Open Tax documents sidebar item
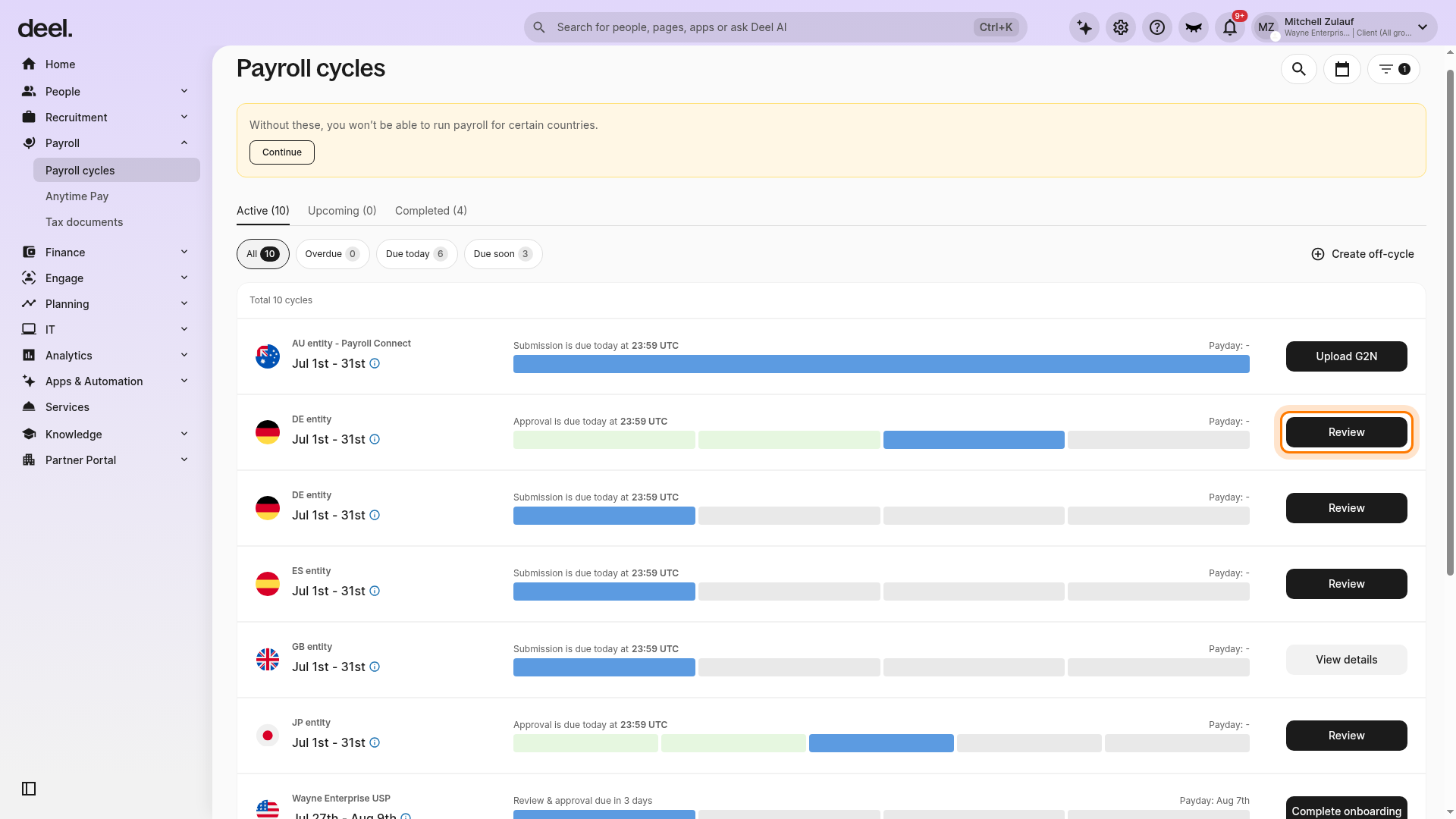Viewport: 1456px width, 819px height. coord(84,222)
